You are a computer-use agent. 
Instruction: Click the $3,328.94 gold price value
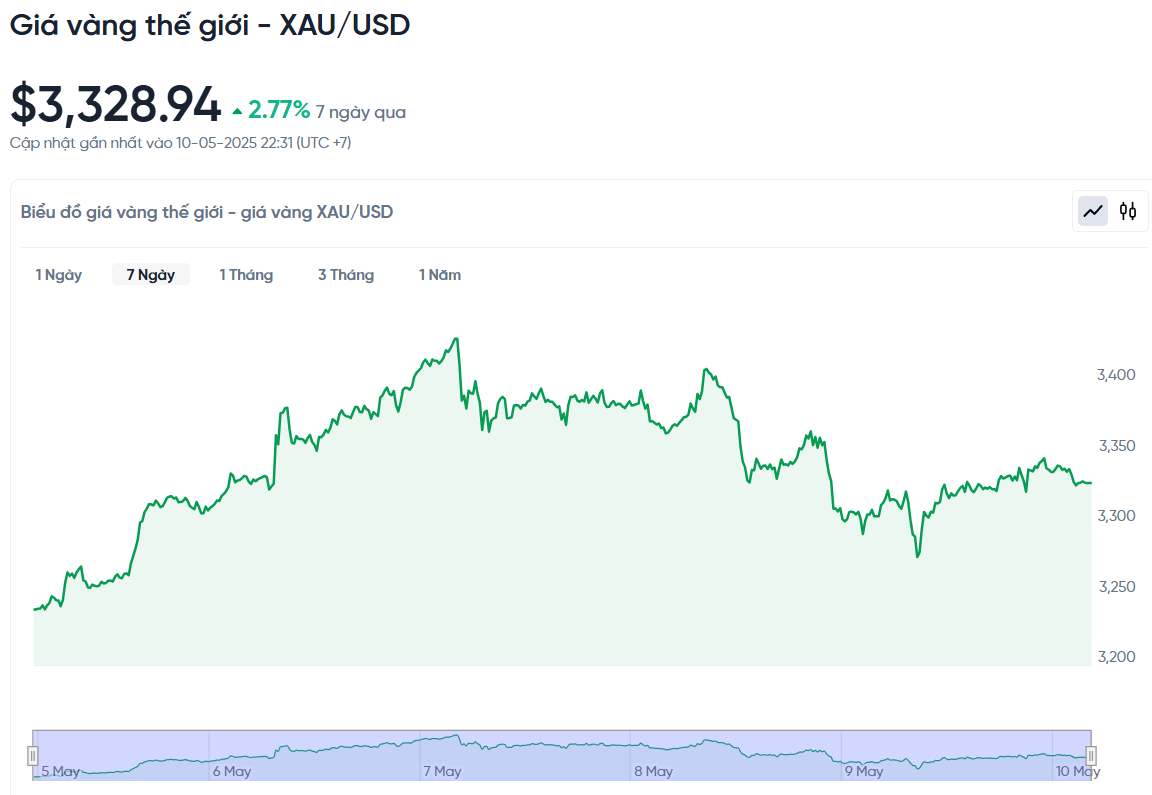[x=115, y=105]
